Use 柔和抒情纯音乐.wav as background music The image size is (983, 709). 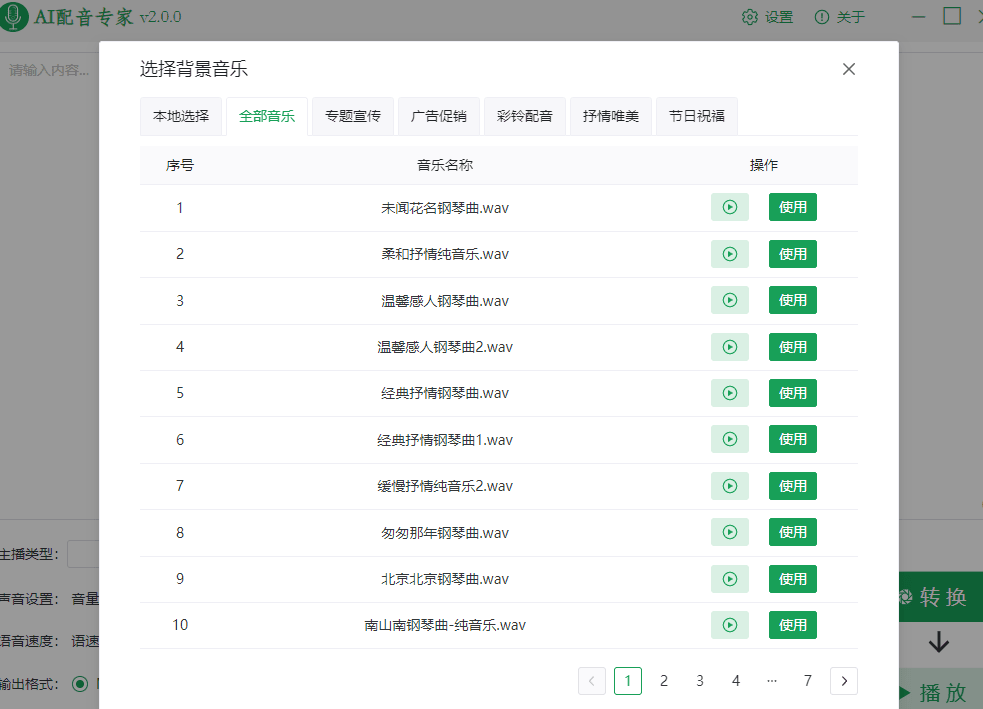(792, 253)
